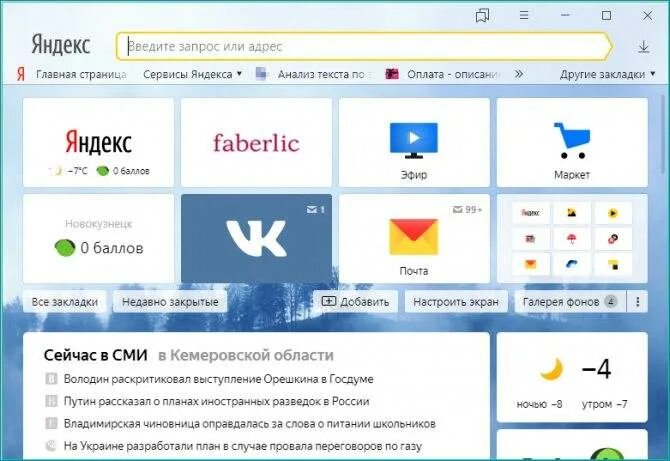Open news about Украина gas negotiations plan

(243, 446)
